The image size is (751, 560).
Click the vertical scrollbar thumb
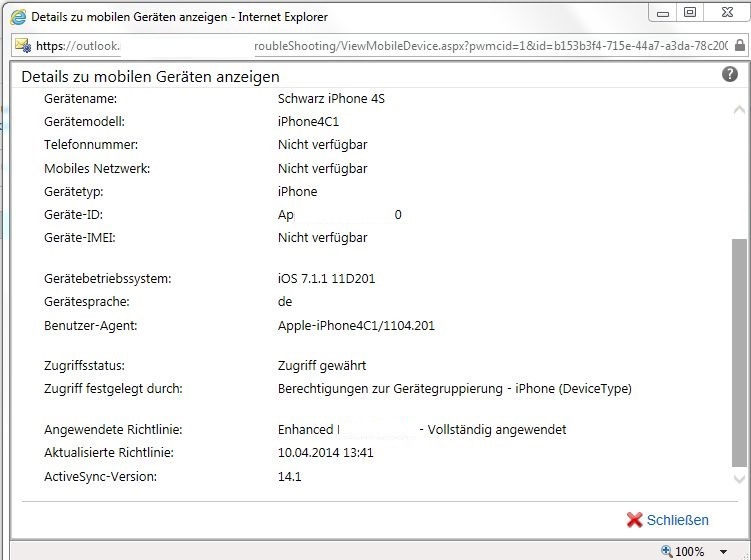tap(739, 350)
